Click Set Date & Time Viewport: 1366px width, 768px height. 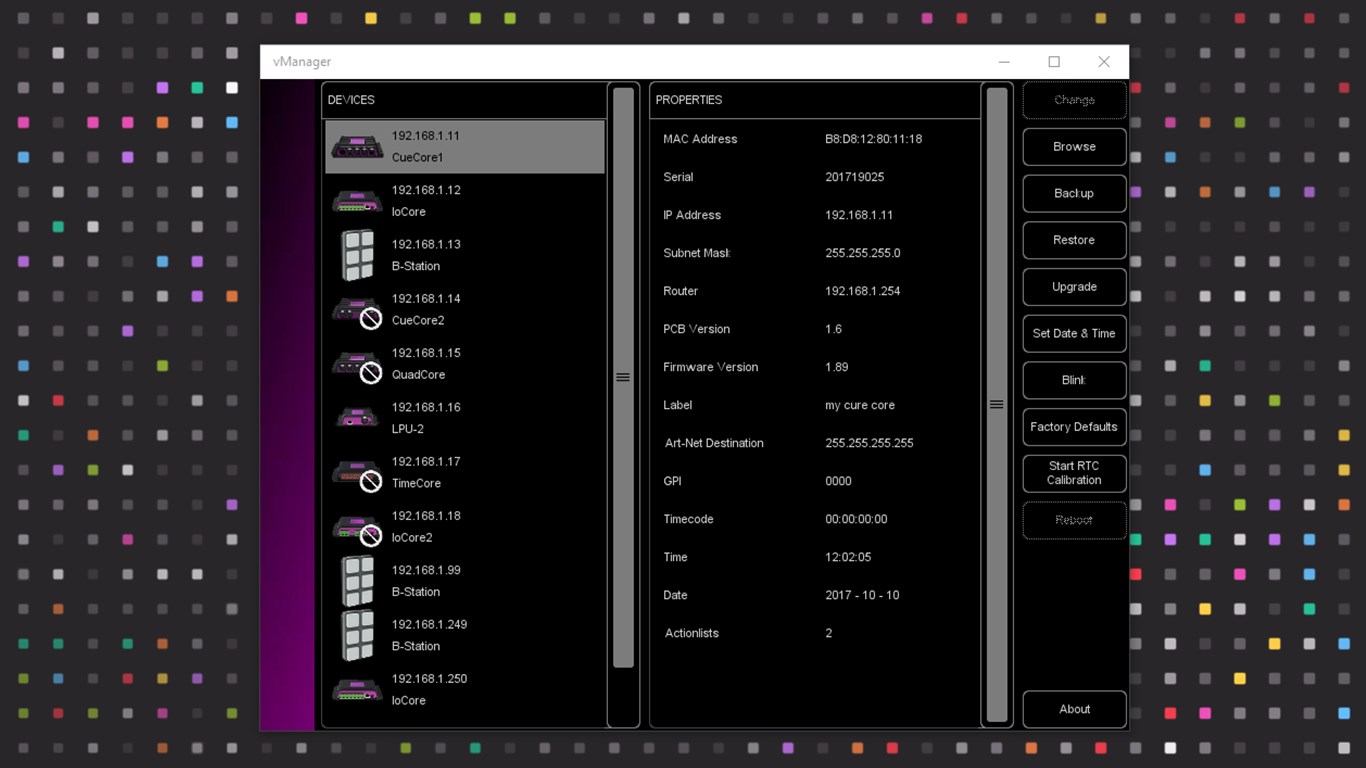1074,334
